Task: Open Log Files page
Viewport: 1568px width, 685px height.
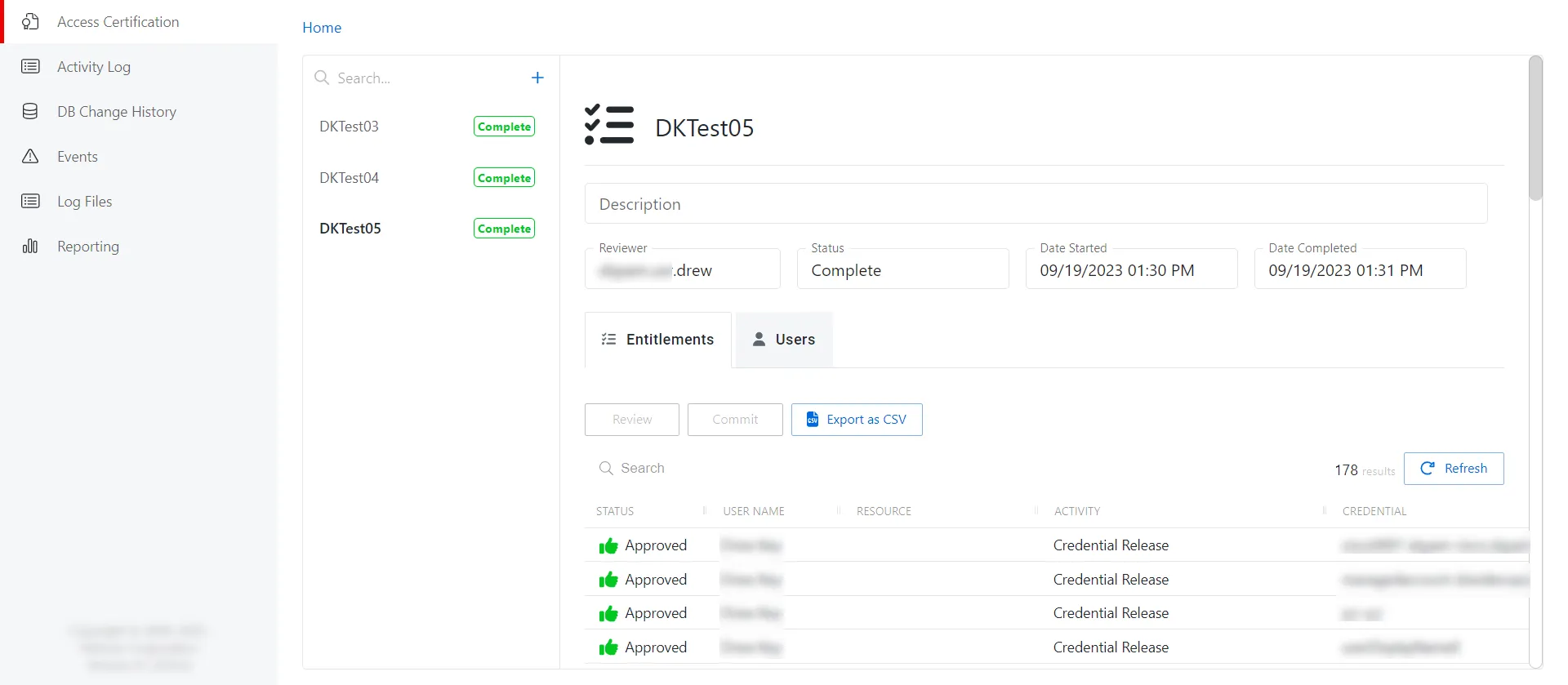Action: [139, 202]
